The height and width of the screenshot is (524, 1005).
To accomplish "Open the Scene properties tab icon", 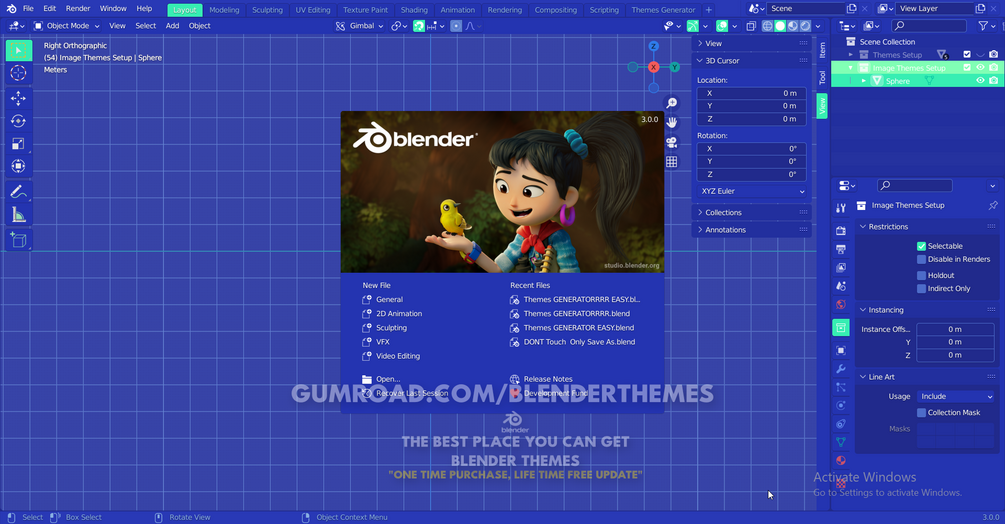I will pyautogui.click(x=841, y=286).
